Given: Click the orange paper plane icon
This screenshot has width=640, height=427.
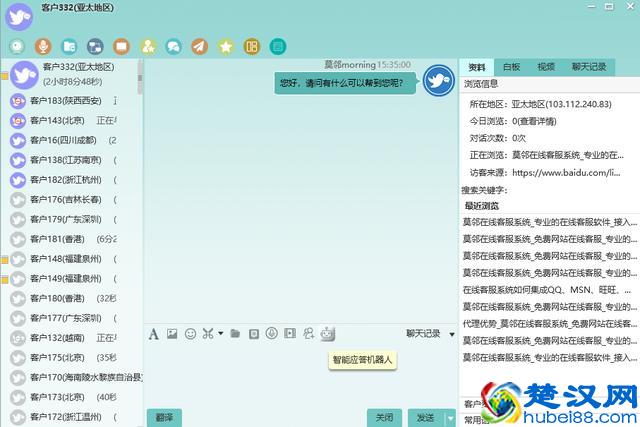Looking at the screenshot, I should [200, 47].
